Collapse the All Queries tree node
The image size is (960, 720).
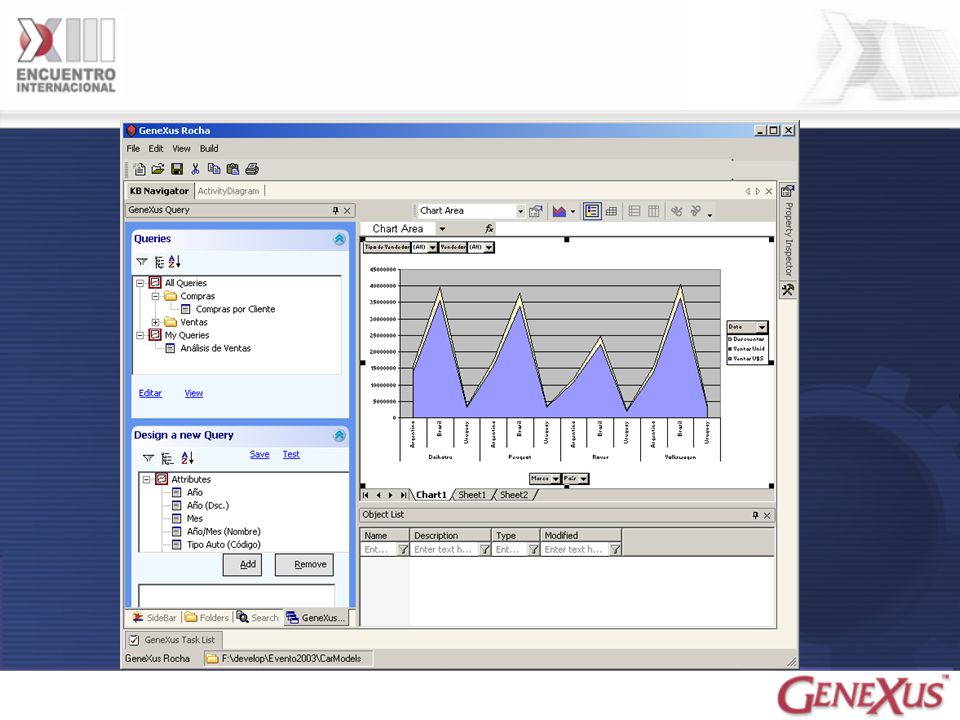click(x=140, y=283)
